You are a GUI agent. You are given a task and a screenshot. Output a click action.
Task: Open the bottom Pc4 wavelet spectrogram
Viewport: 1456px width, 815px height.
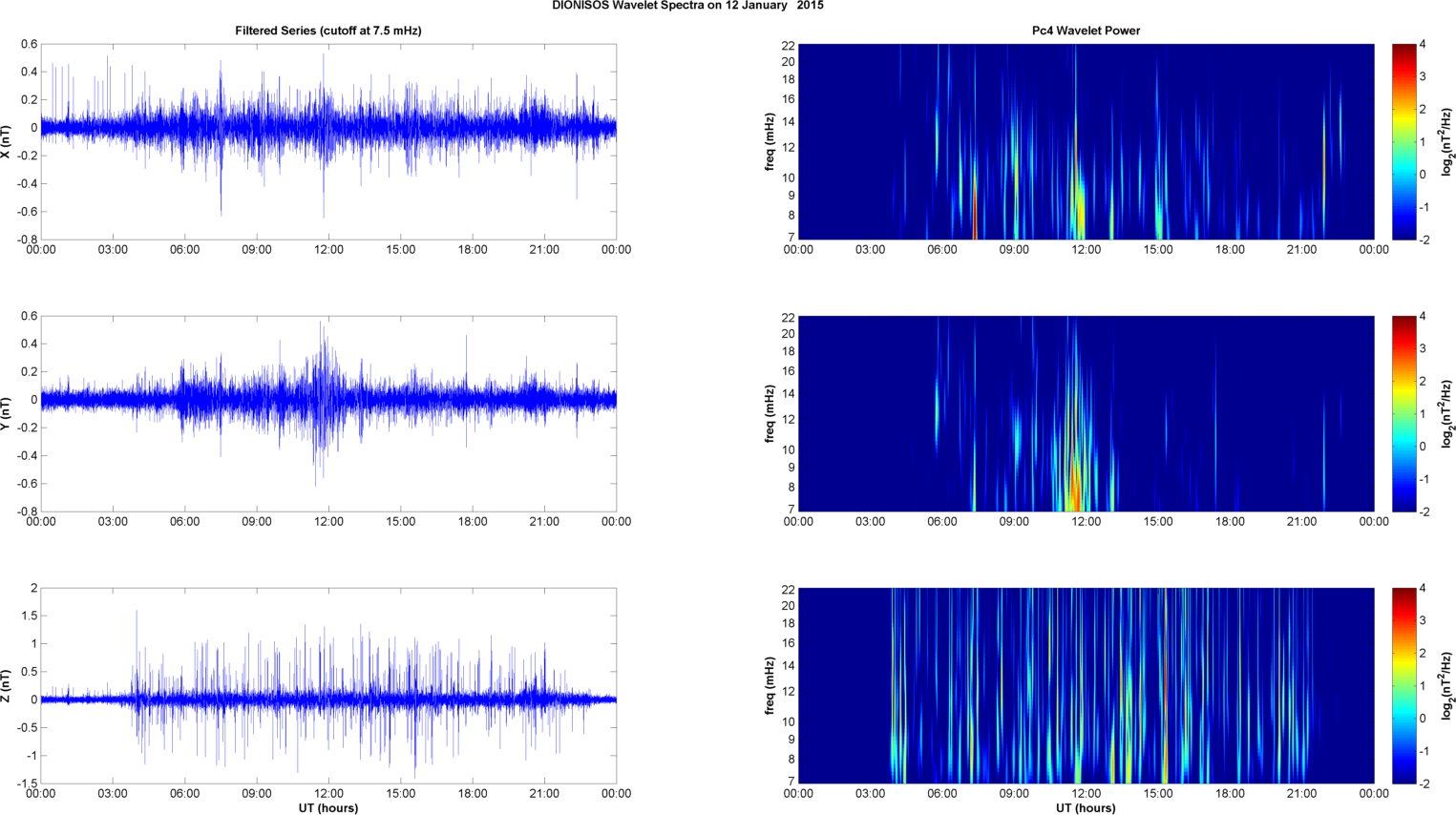(1086, 685)
